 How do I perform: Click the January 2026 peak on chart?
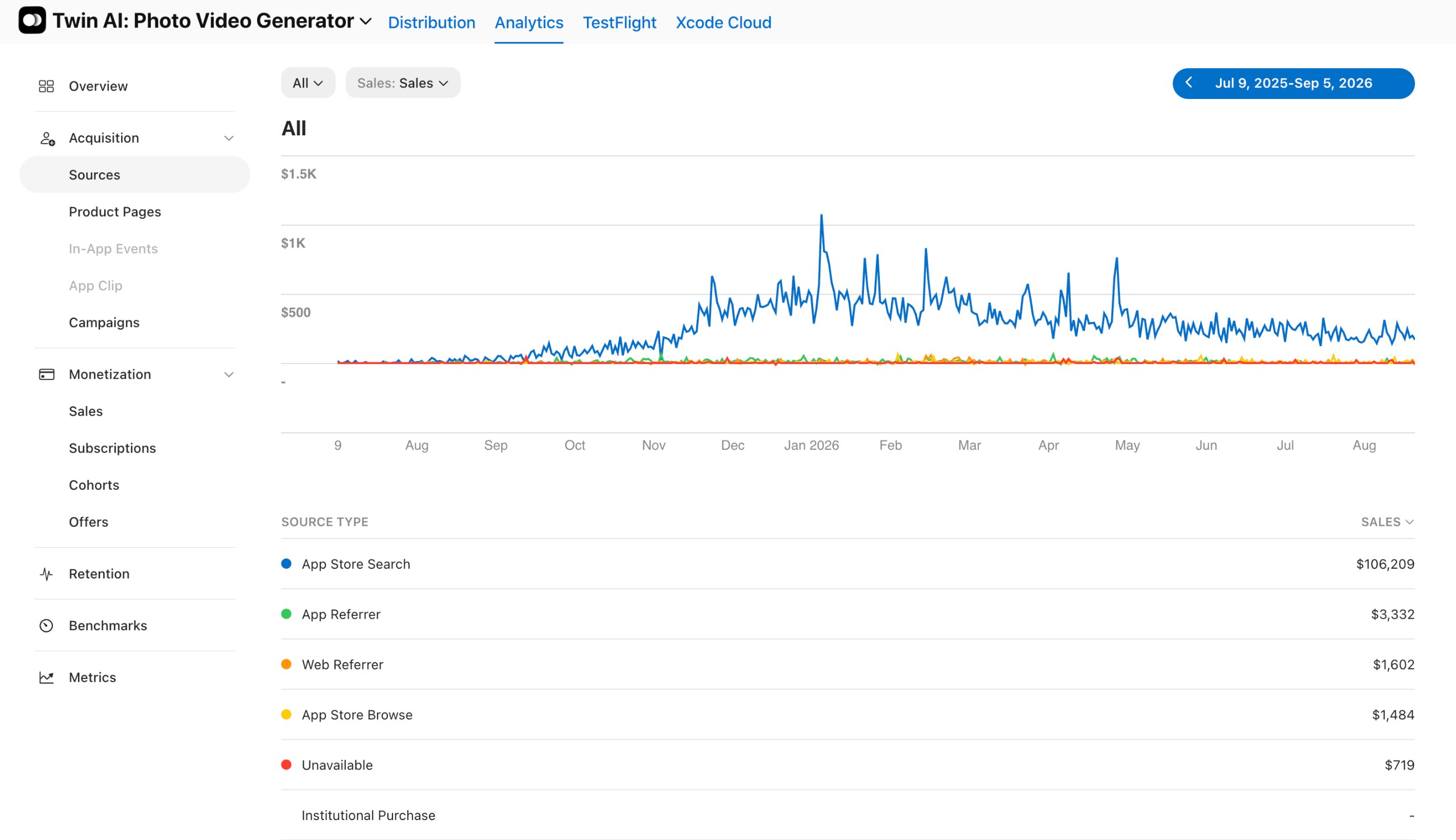click(x=821, y=216)
